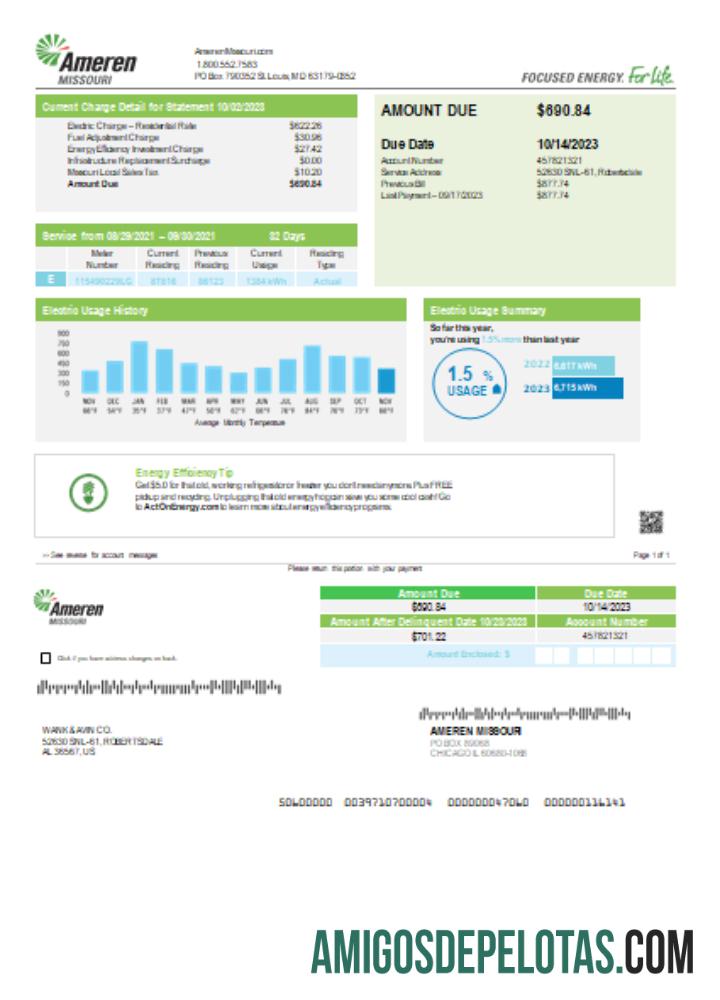Click the Amount After Delinquent Date header
The image size is (720, 1000).
428,621
